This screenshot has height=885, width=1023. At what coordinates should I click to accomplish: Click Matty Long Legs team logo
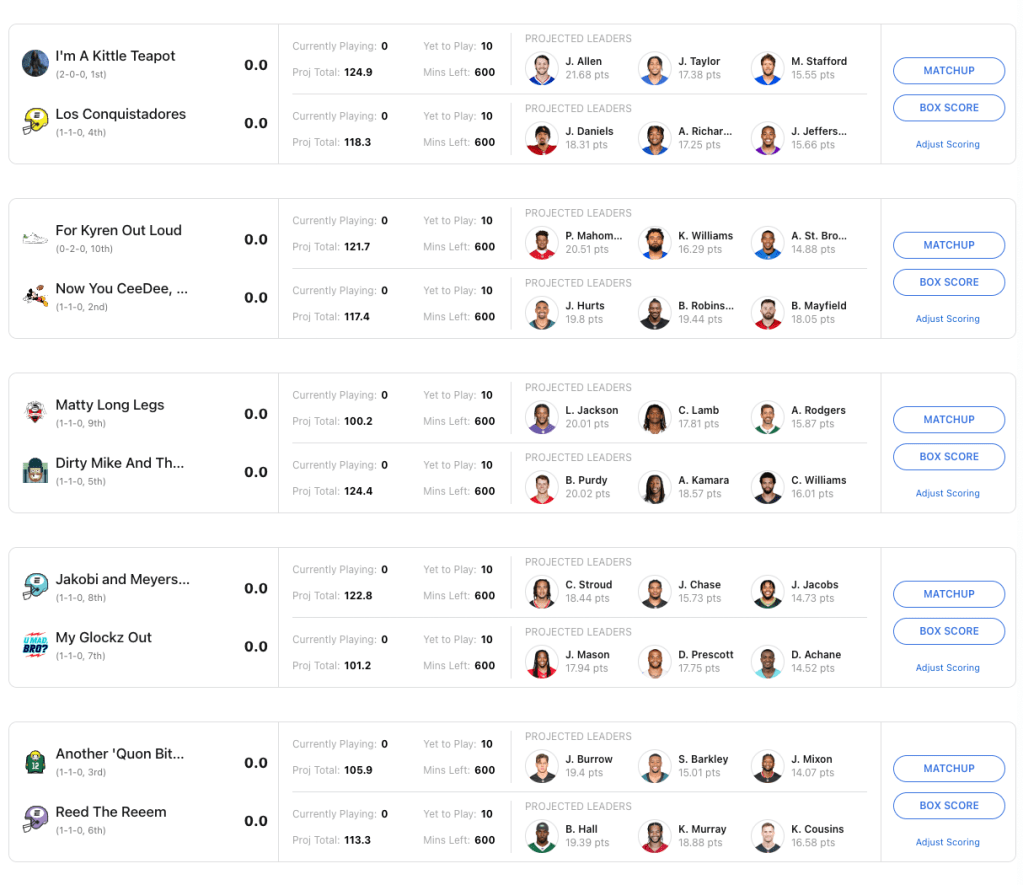pos(35,412)
